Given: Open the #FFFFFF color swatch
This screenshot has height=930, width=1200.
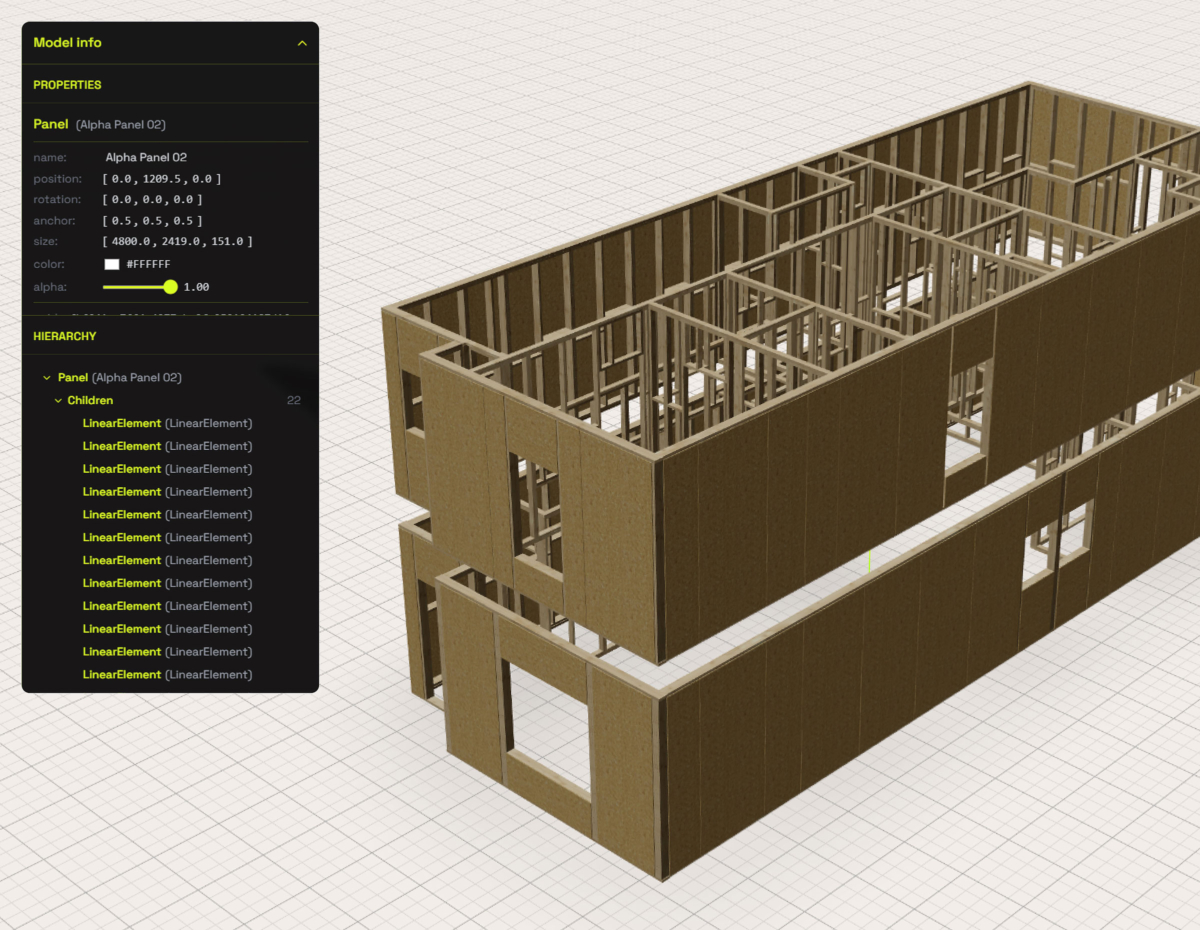Looking at the screenshot, I should 112,264.
